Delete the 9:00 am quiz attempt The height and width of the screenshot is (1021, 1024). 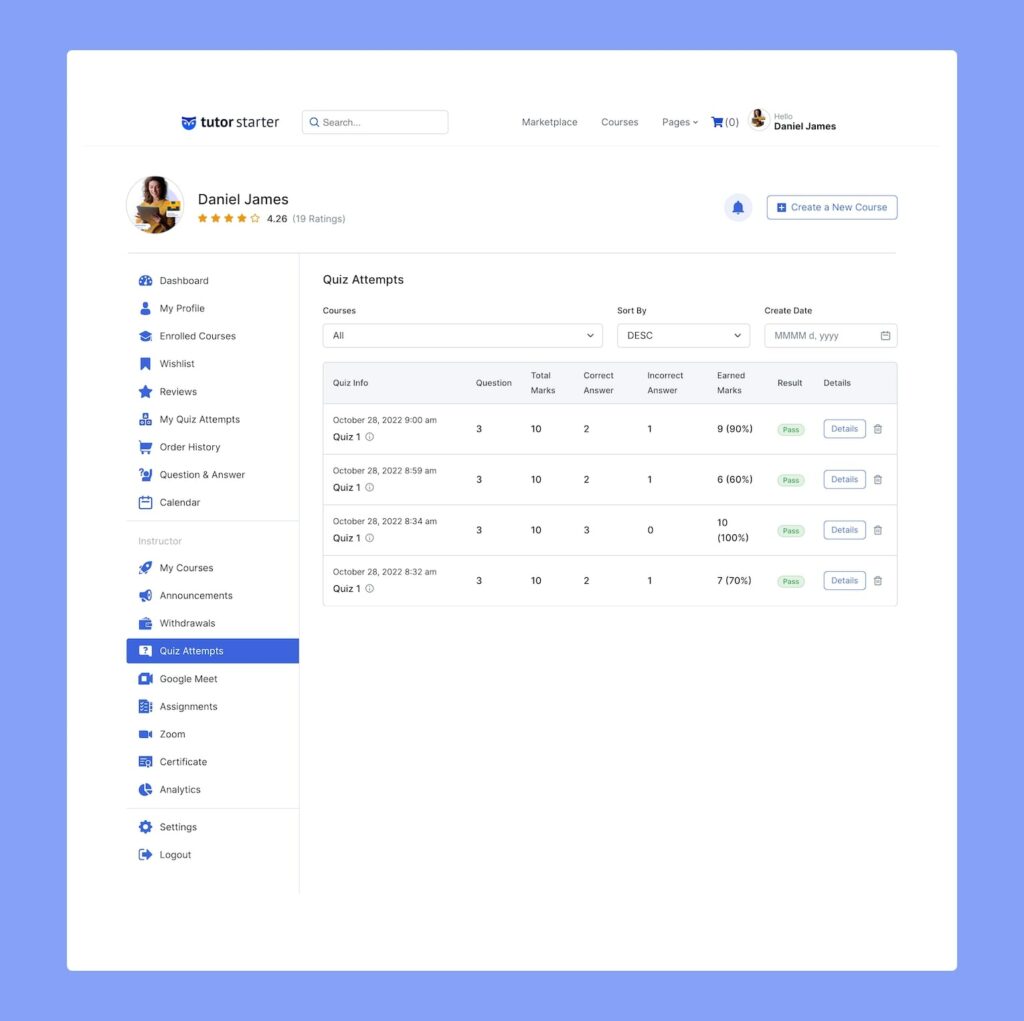pos(878,428)
